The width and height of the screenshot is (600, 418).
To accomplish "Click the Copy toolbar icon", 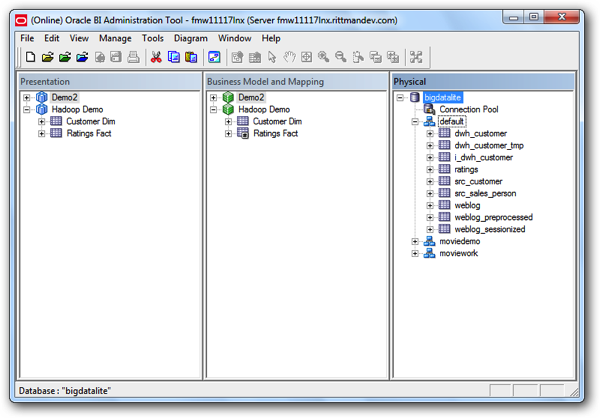I will pos(173,57).
